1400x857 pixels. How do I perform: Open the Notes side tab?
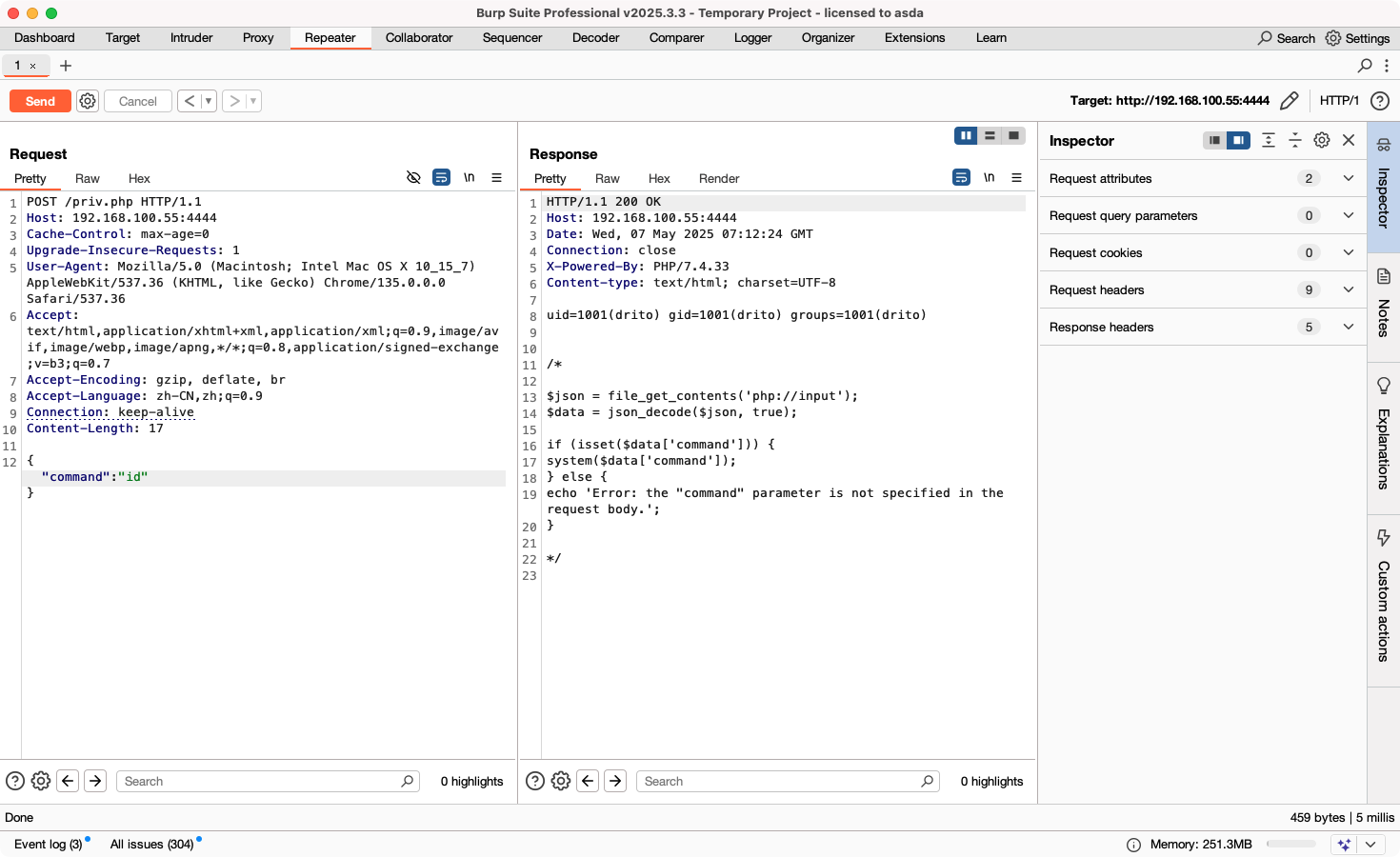pyautogui.click(x=1384, y=307)
